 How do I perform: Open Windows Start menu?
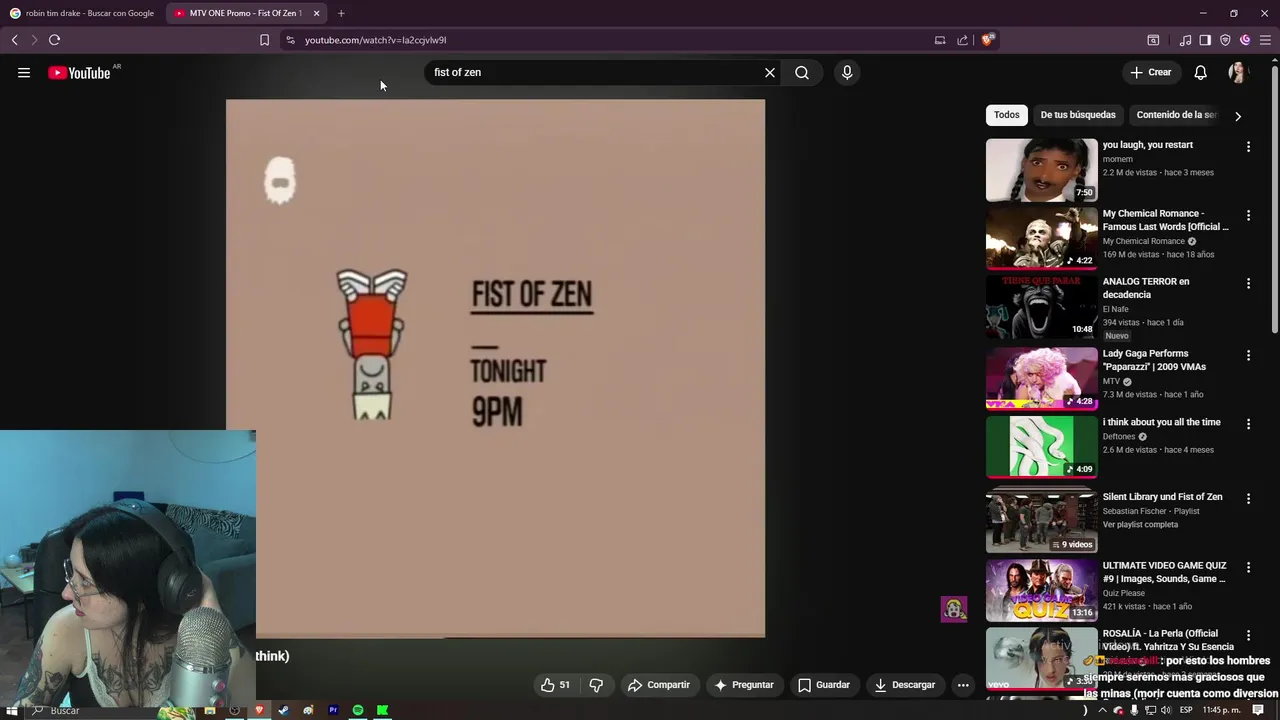point(12,710)
